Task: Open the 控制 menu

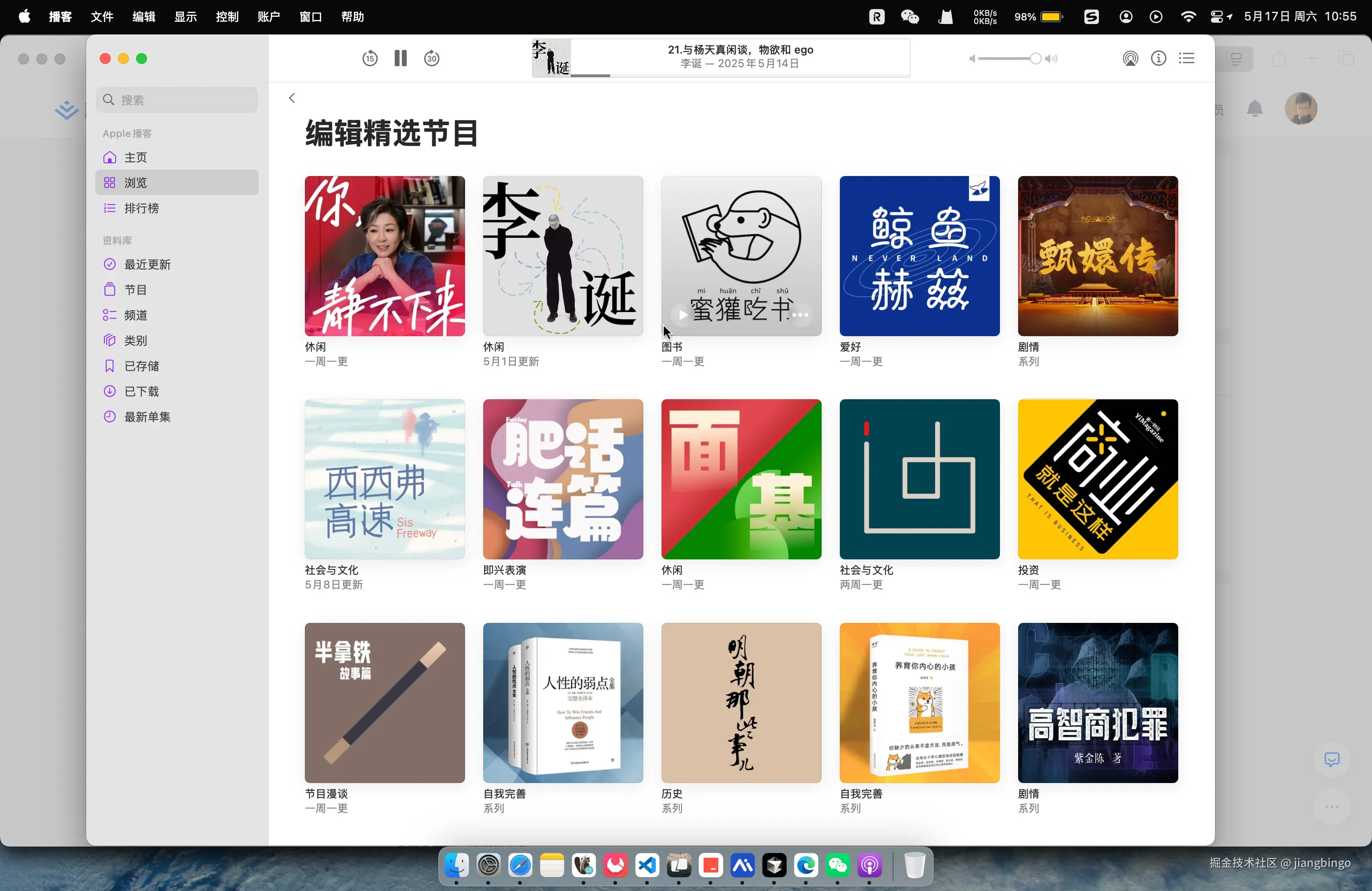Action: click(x=226, y=17)
